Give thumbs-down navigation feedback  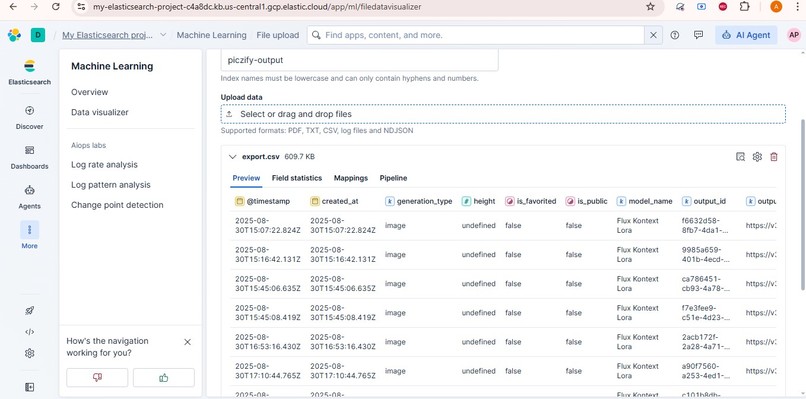tap(97, 377)
